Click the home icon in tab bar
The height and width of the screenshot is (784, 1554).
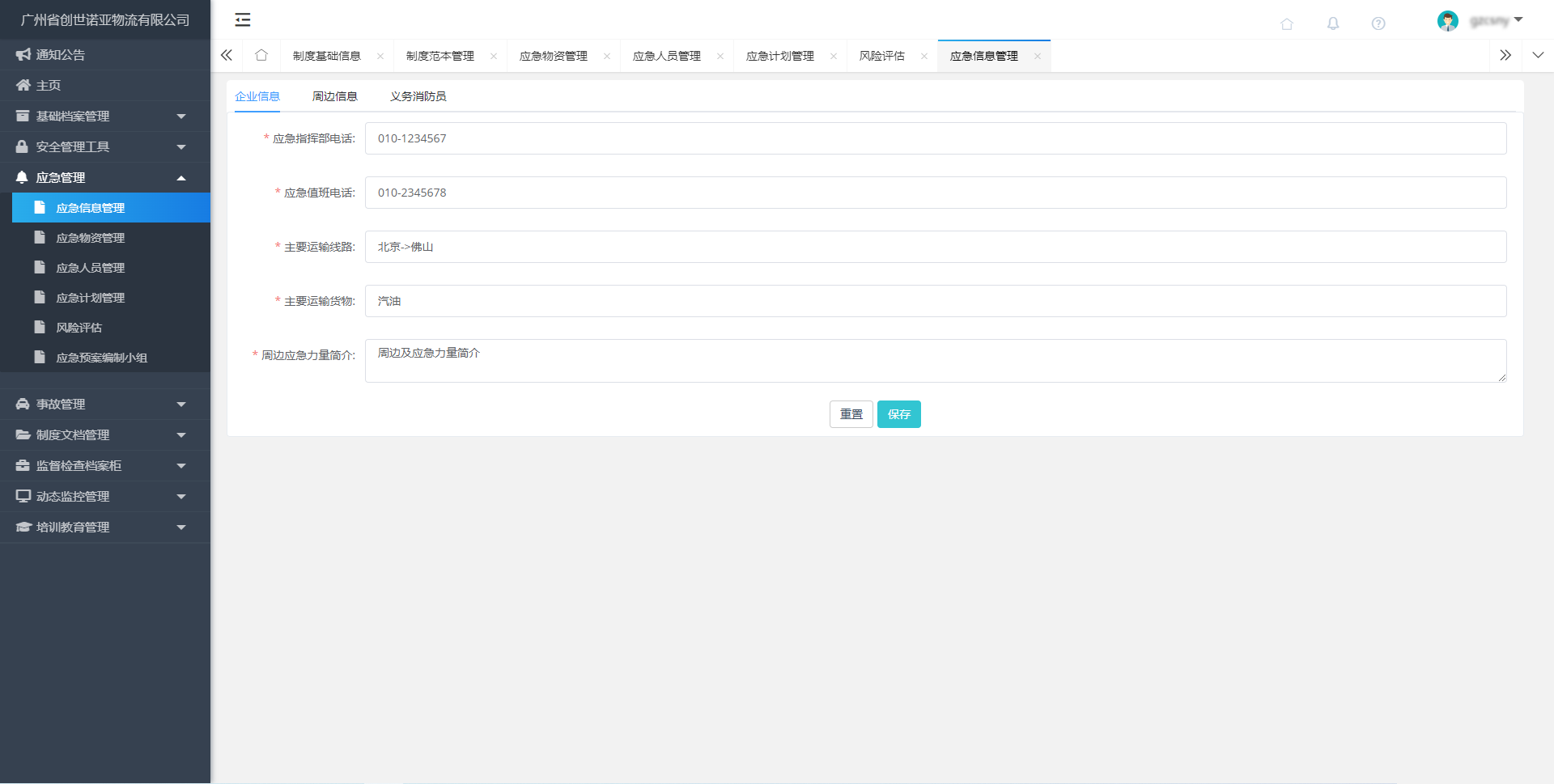click(x=261, y=56)
